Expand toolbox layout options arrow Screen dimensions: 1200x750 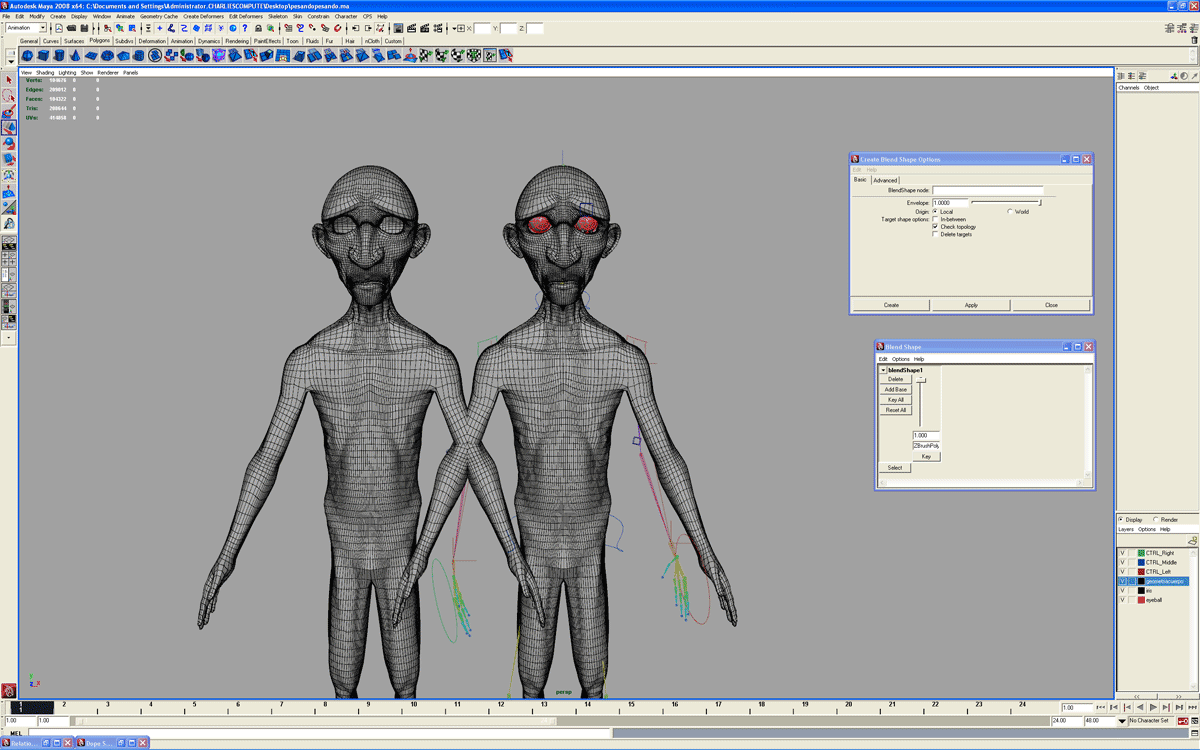pos(9,337)
